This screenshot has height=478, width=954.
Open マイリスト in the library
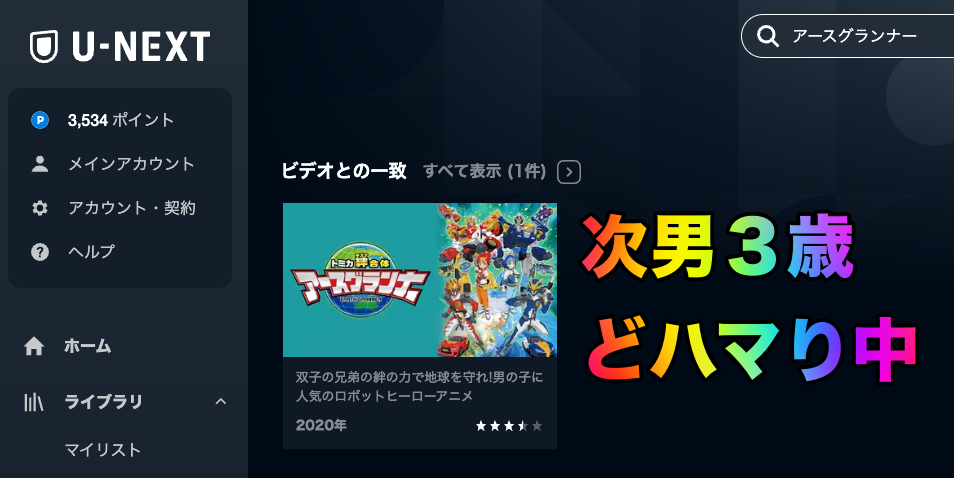[103, 450]
